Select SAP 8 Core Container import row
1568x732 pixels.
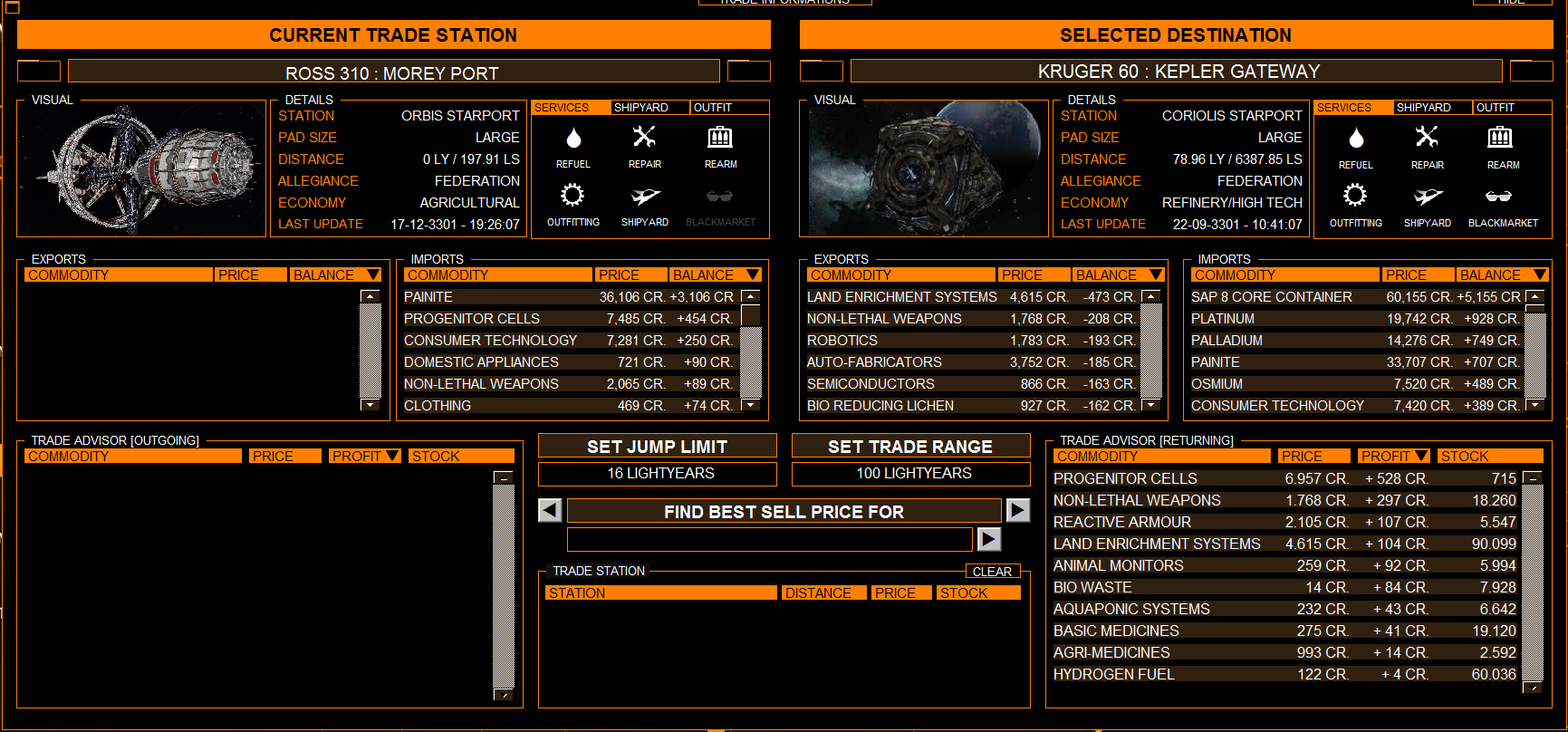pos(1356,297)
